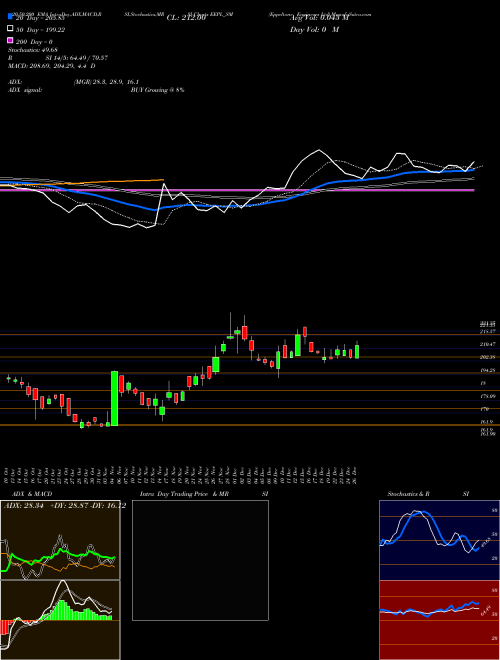Viewport: 500px width, 660px height.
Task: Click the last green candlestick on the right
Action: click(x=357, y=351)
